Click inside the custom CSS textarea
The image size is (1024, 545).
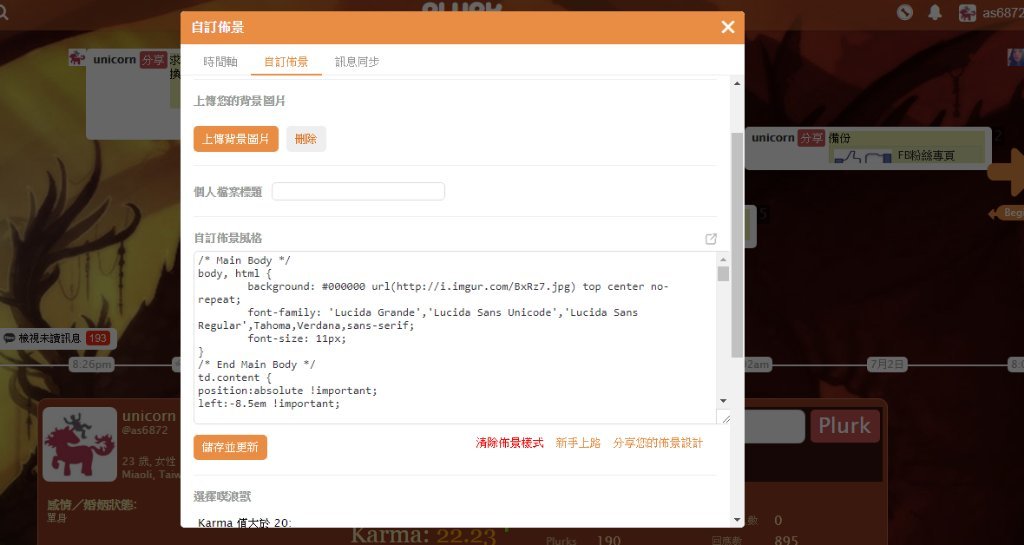pos(455,337)
